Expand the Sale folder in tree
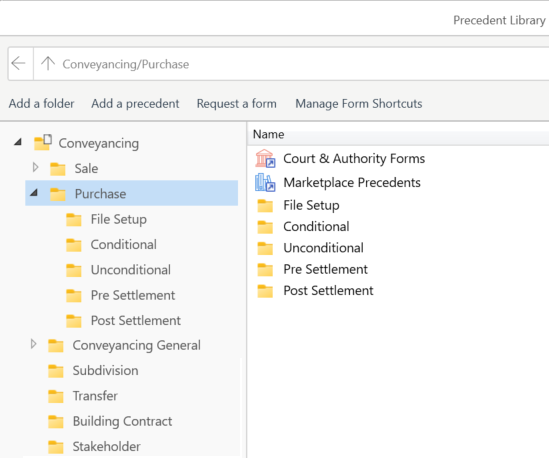 click(x=35, y=167)
